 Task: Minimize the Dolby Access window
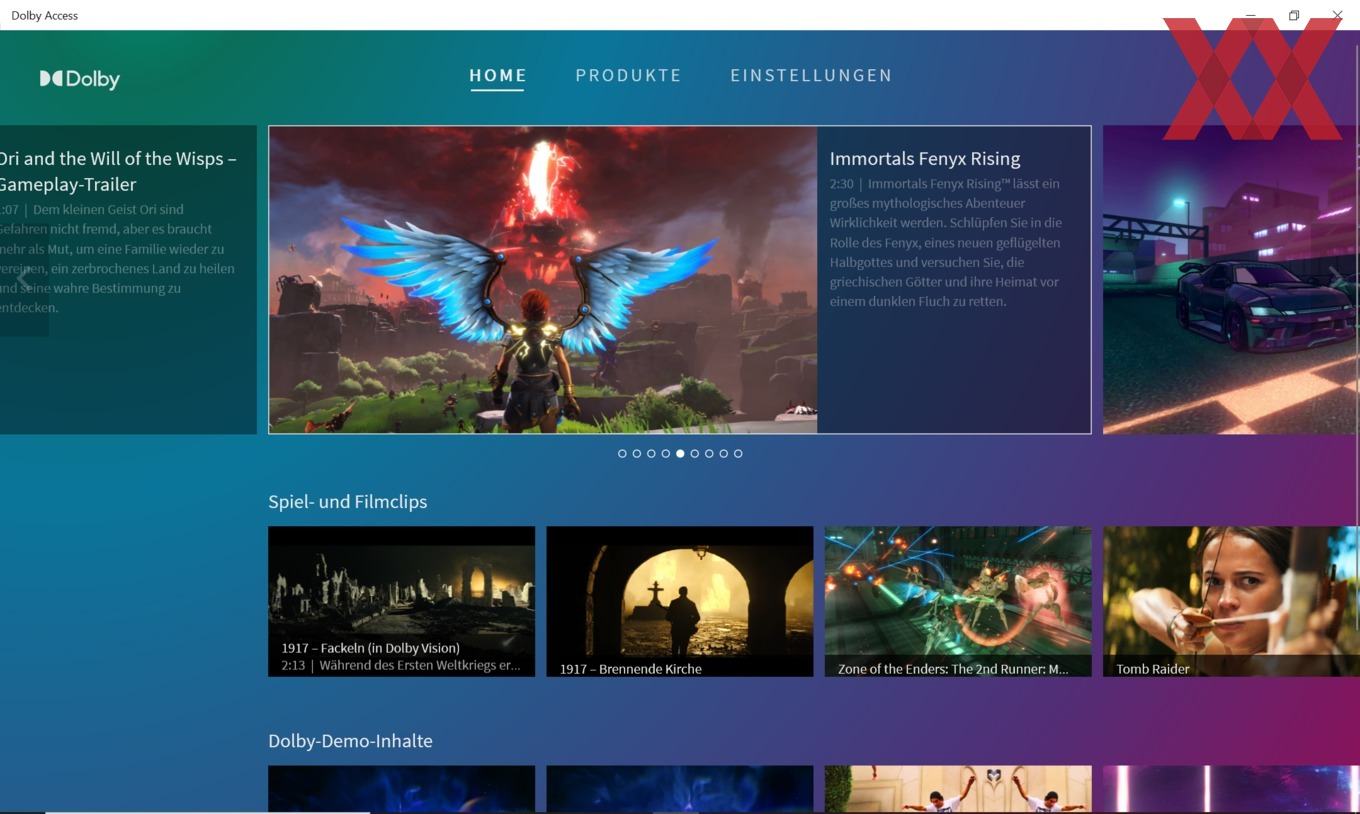coord(1250,15)
